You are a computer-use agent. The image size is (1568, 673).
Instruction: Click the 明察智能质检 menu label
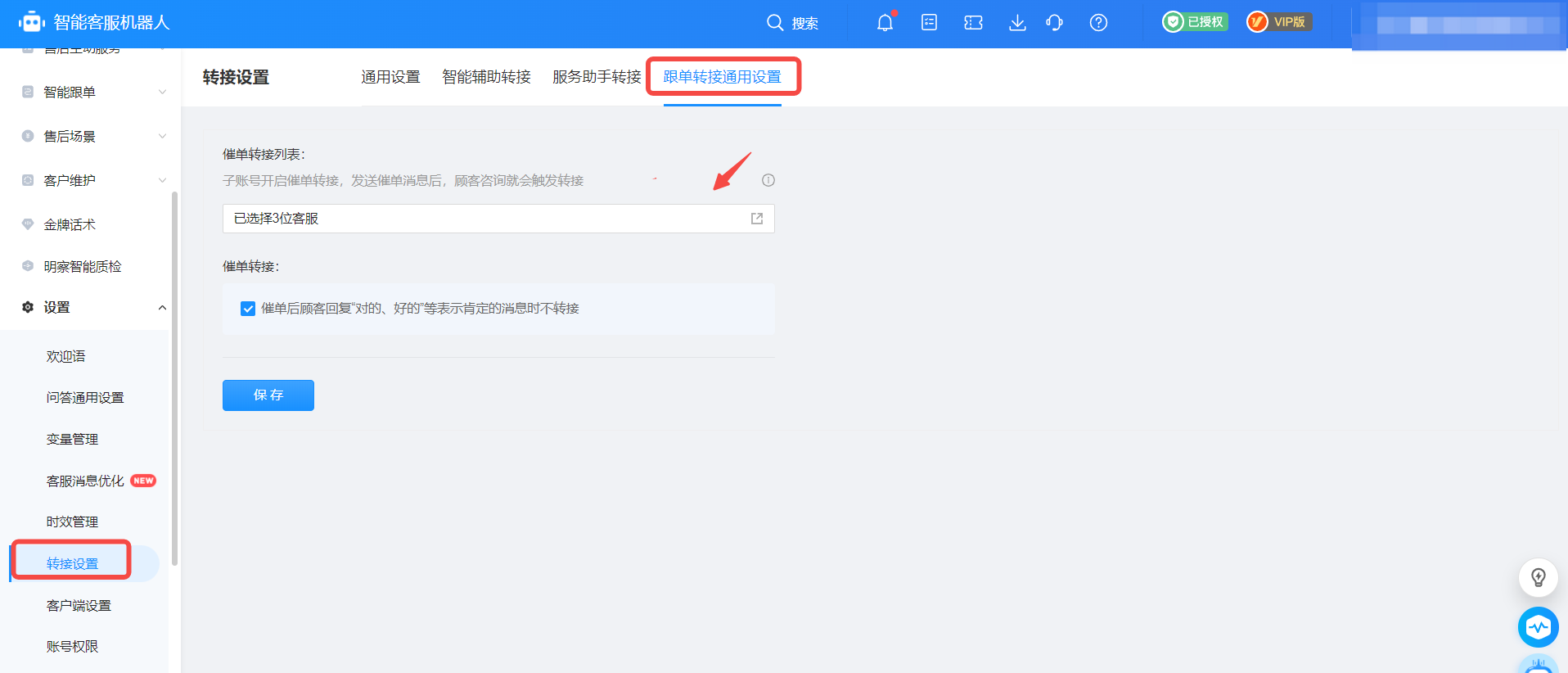pyautogui.click(x=82, y=267)
